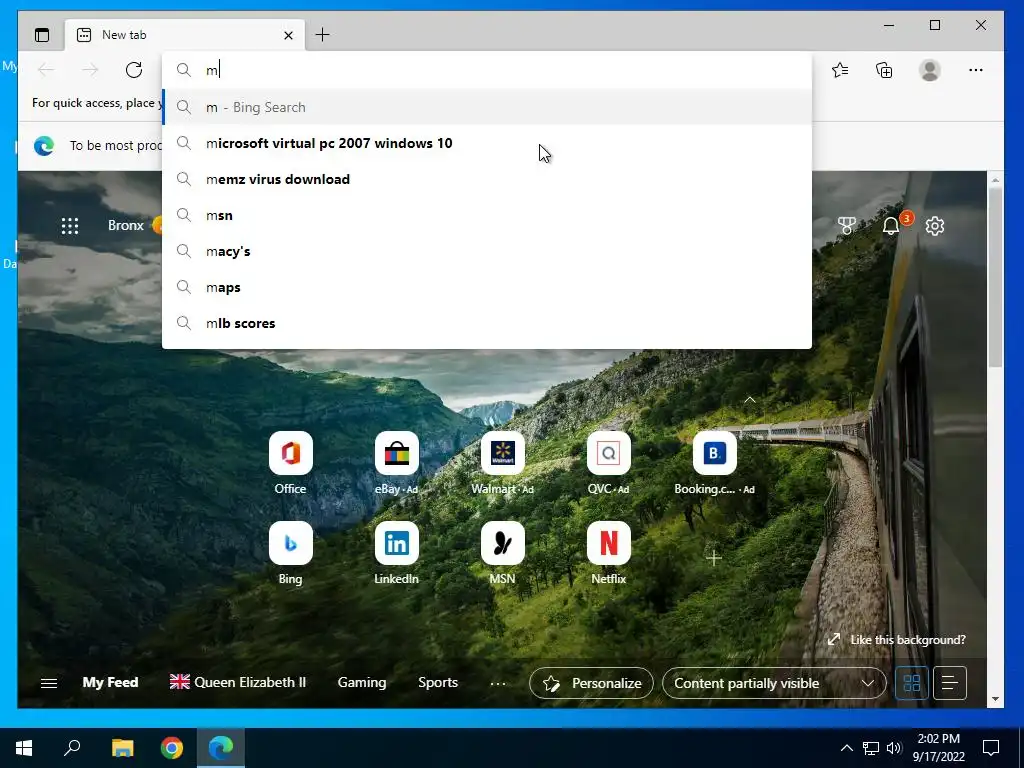This screenshot has height=768, width=1024.
Task: Click the scrollbar down arrow
Action: click(995, 699)
